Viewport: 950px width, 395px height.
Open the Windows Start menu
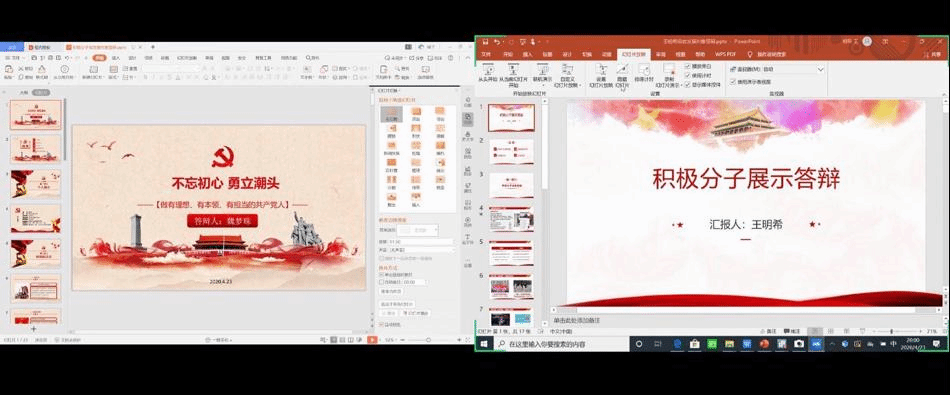[485, 344]
